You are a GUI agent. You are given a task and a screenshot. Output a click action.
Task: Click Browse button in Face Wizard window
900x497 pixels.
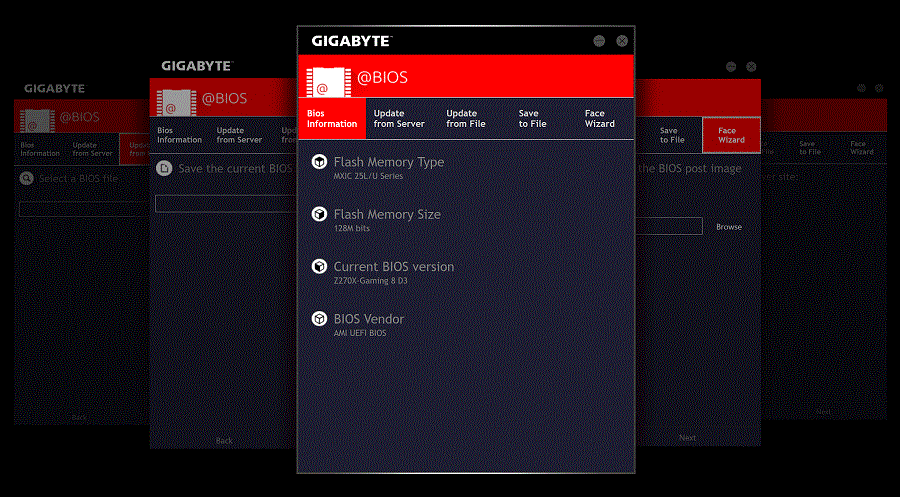point(729,227)
